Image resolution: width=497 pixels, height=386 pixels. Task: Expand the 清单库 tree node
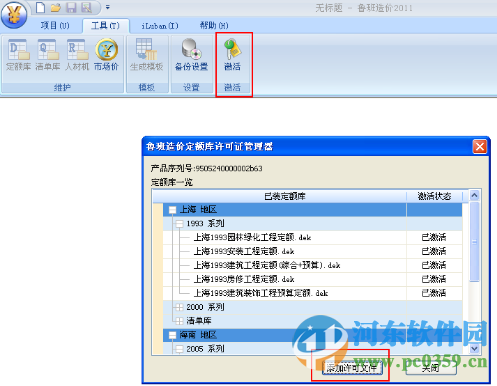179,321
